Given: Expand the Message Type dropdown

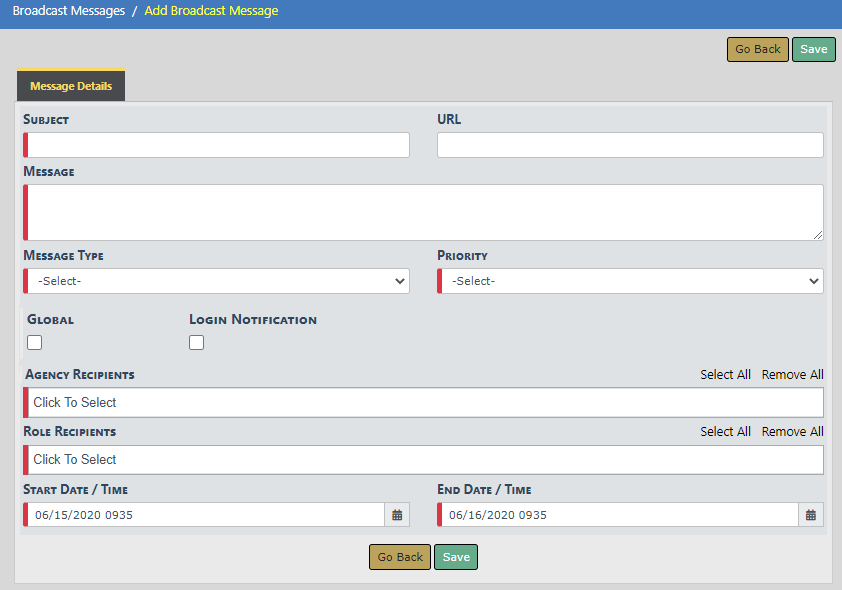Looking at the screenshot, I should [x=217, y=281].
